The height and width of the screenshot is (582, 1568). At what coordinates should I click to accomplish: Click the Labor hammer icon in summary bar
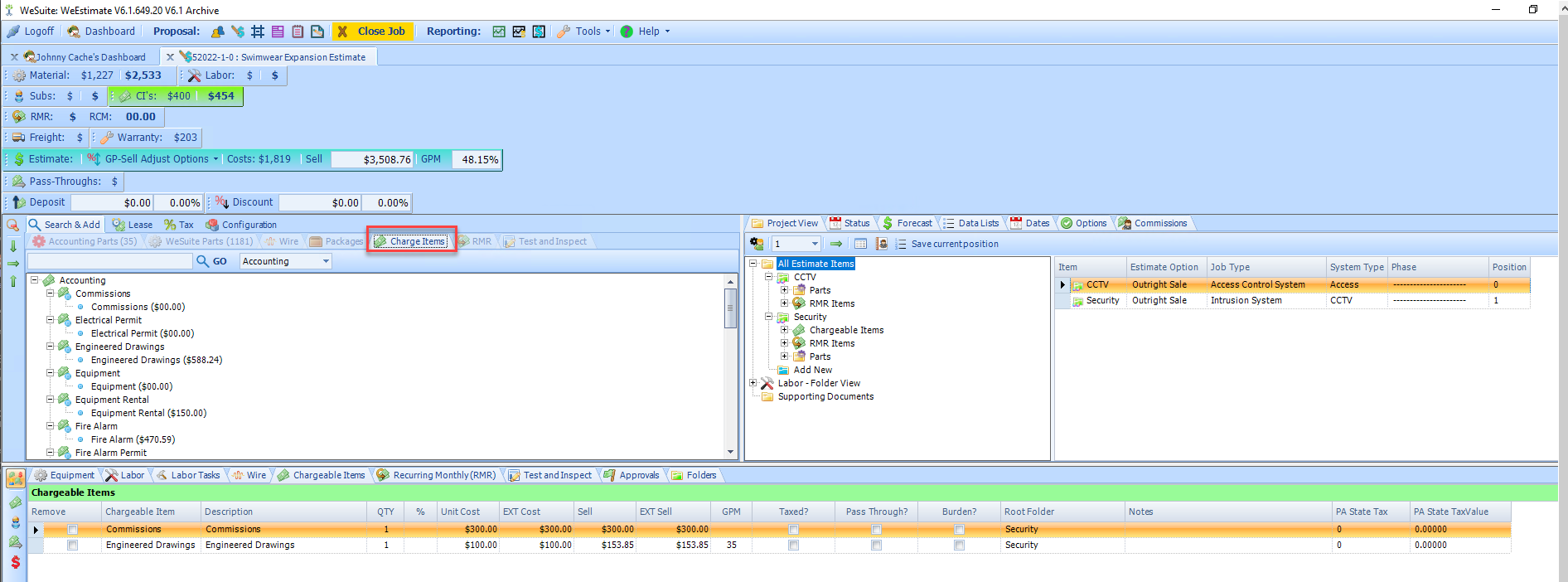[x=195, y=75]
